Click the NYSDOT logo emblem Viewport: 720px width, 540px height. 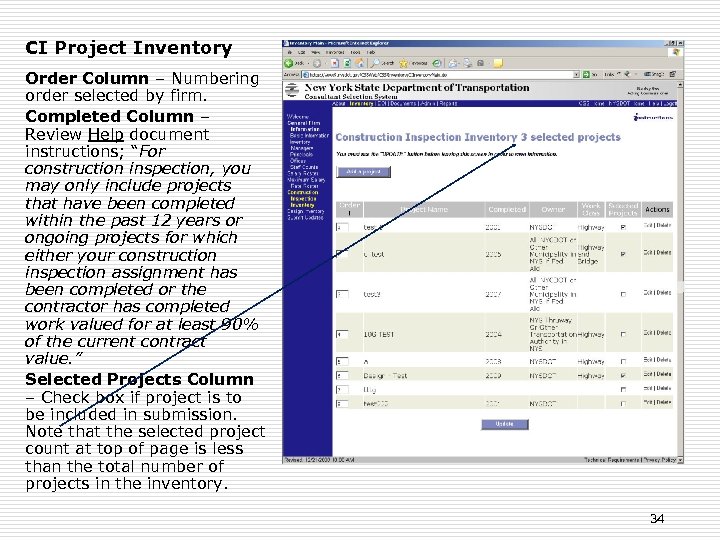292,90
